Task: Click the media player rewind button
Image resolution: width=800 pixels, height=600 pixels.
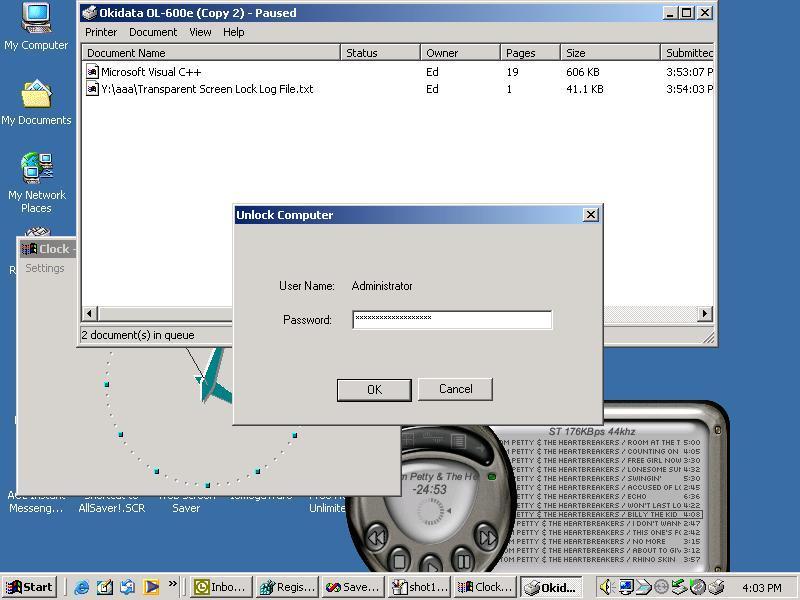Action: tap(377, 537)
